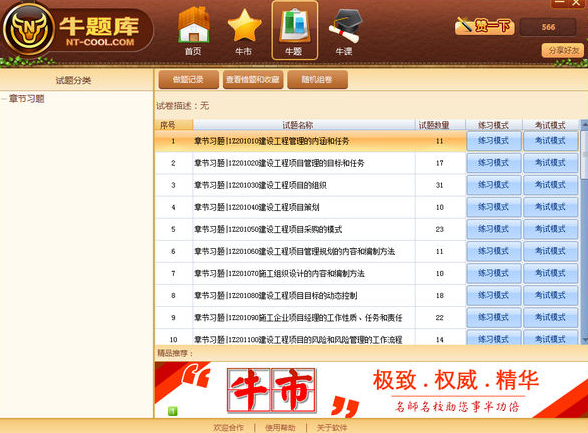Sort by 序号 column header
The width and height of the screenshot is (588, 433).
tap(174, 125)
